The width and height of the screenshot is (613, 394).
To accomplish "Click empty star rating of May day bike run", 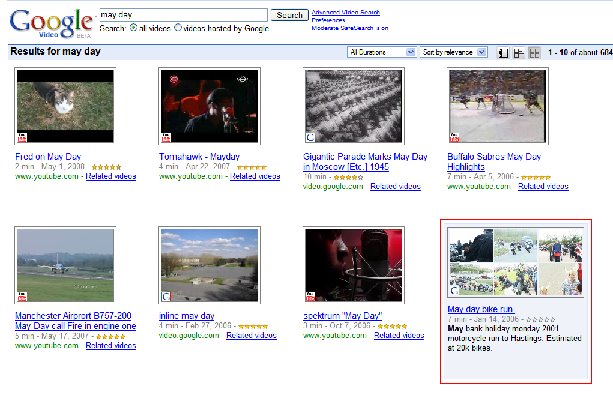I will [541, 319].
